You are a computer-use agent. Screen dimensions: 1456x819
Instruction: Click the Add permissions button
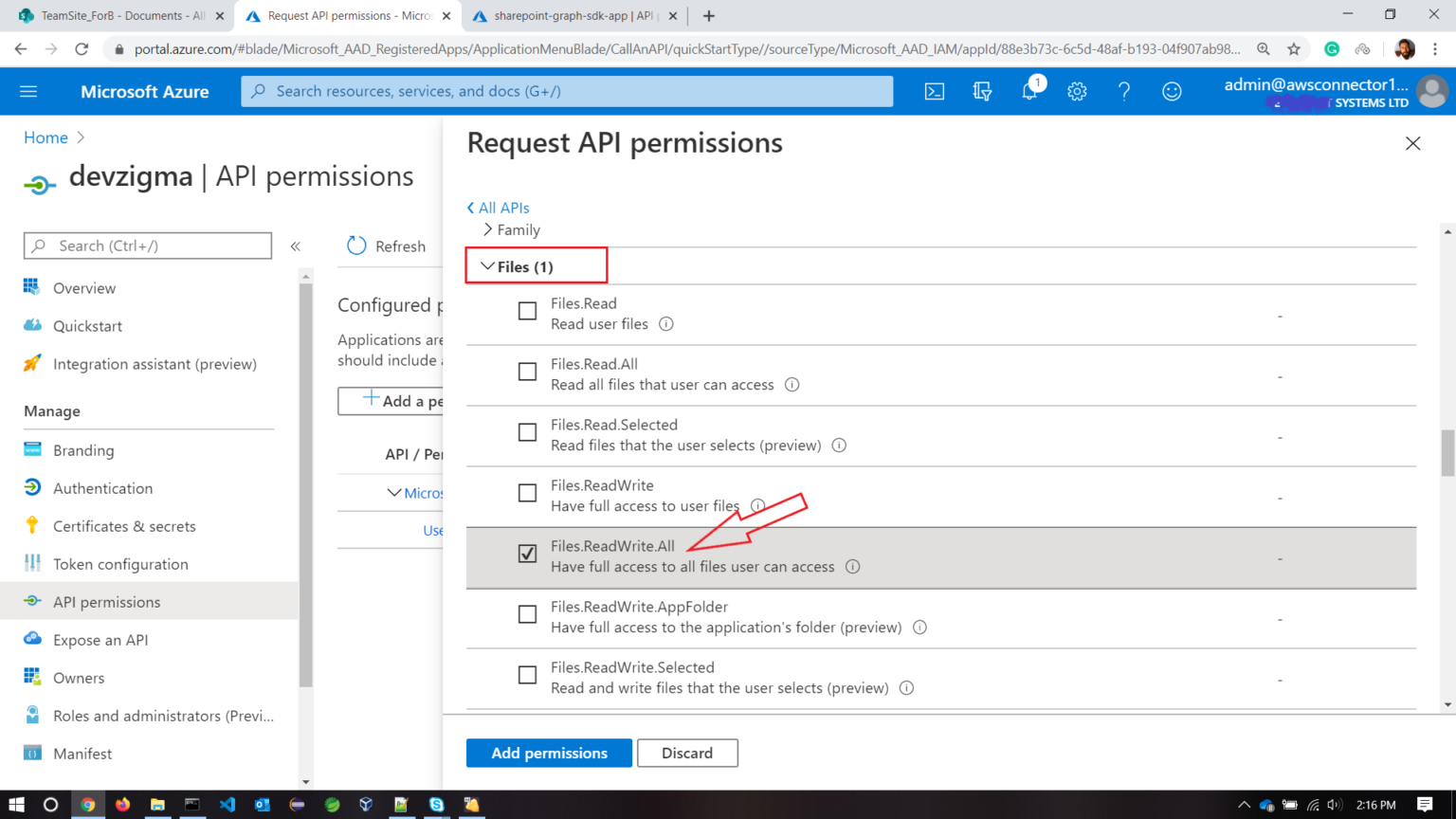pyautogui.click(x=548, y=753)
